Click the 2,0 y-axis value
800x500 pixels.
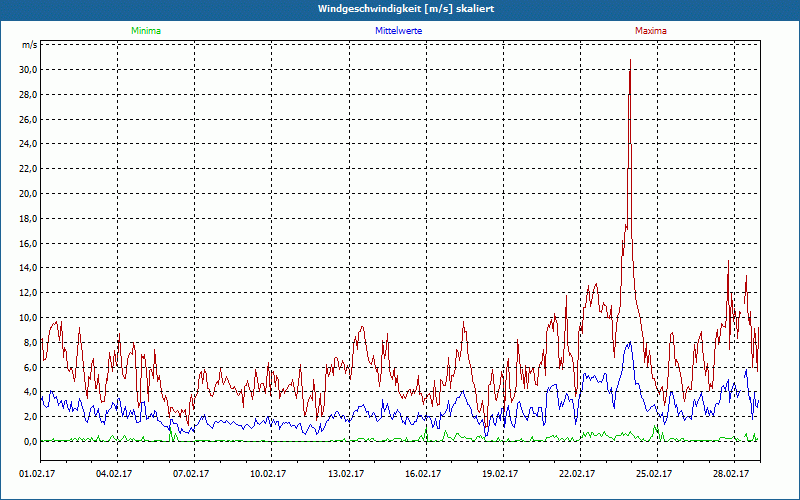click(x=31, y=417)
